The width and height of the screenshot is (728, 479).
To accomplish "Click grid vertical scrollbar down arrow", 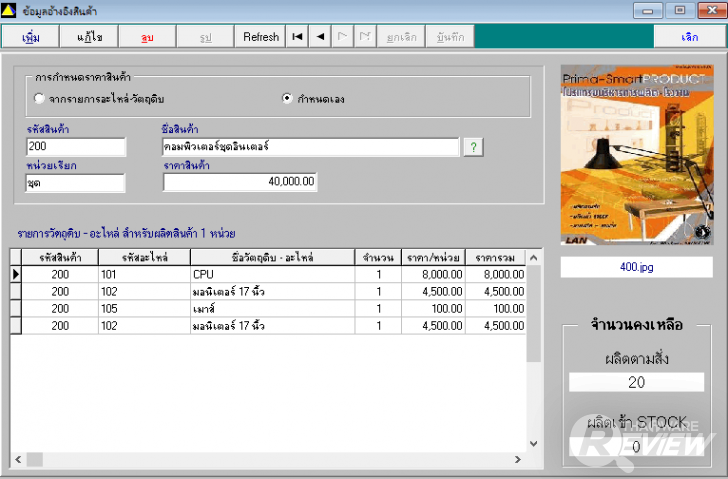I will click(533, 444).
